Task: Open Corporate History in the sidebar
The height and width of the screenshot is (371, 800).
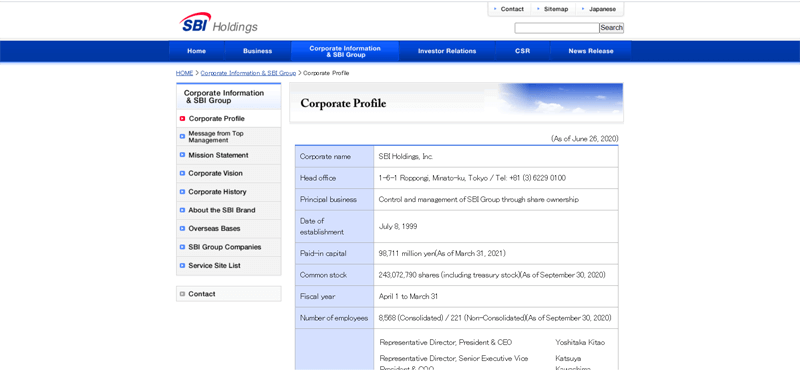Action: [229, 192]
